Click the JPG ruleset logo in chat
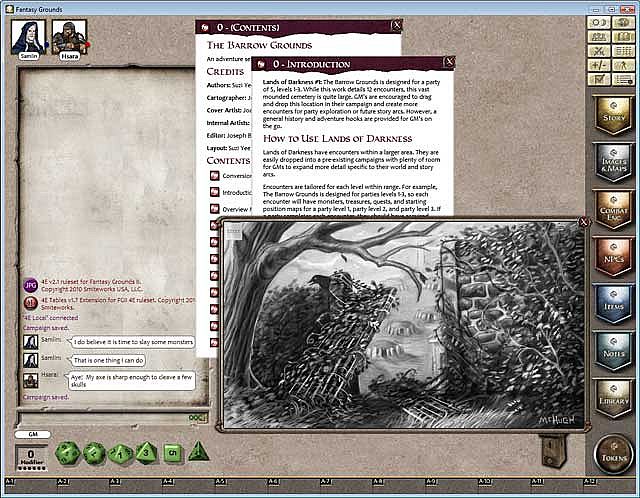 point(31,285)
